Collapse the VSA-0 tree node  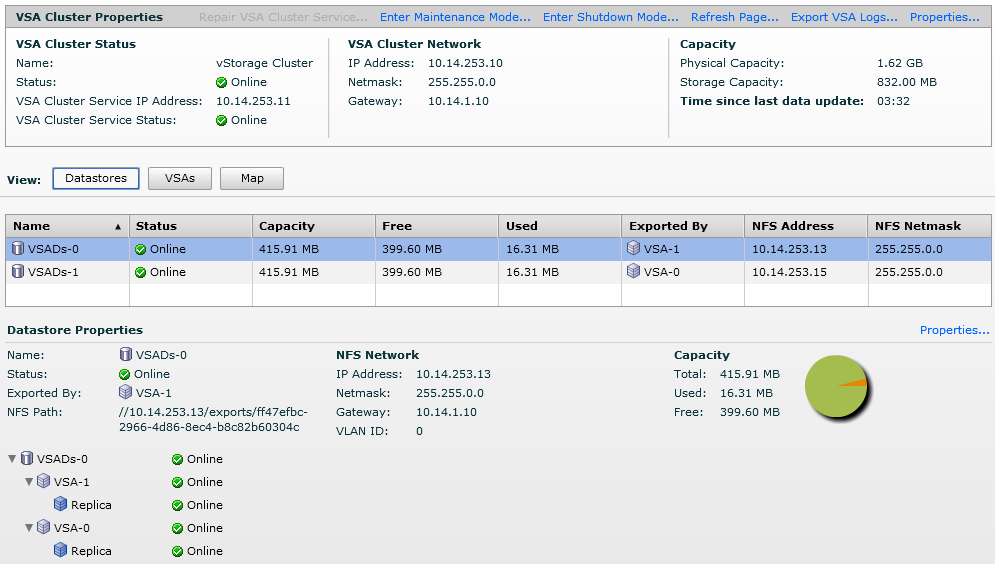(29, 527)
